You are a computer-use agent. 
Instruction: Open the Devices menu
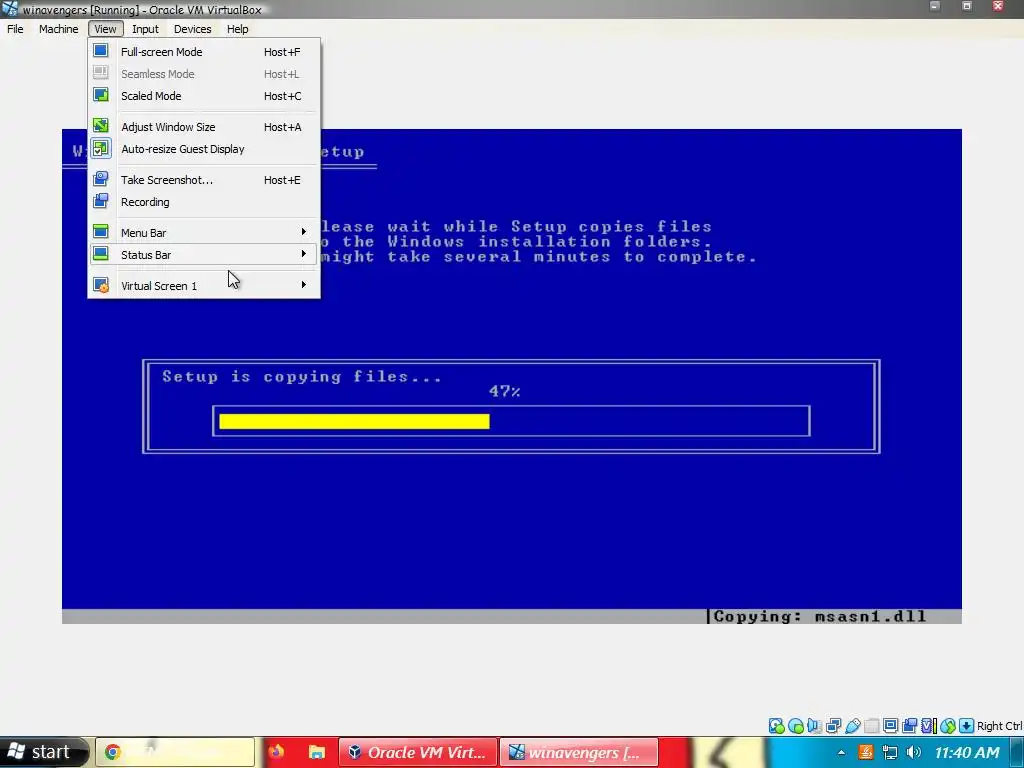193,29
